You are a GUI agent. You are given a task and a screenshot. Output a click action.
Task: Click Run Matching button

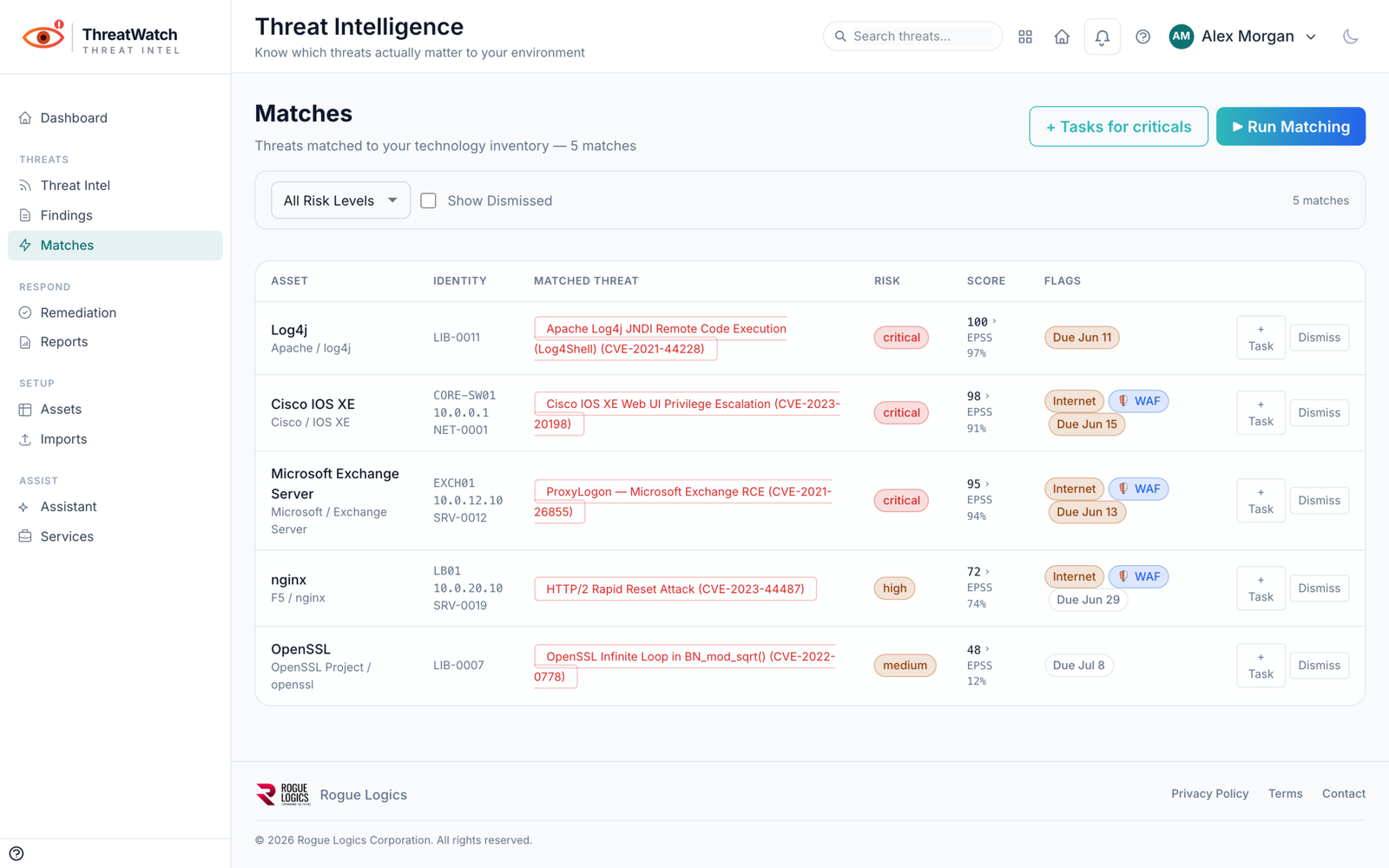click(x=1290, y=127)
